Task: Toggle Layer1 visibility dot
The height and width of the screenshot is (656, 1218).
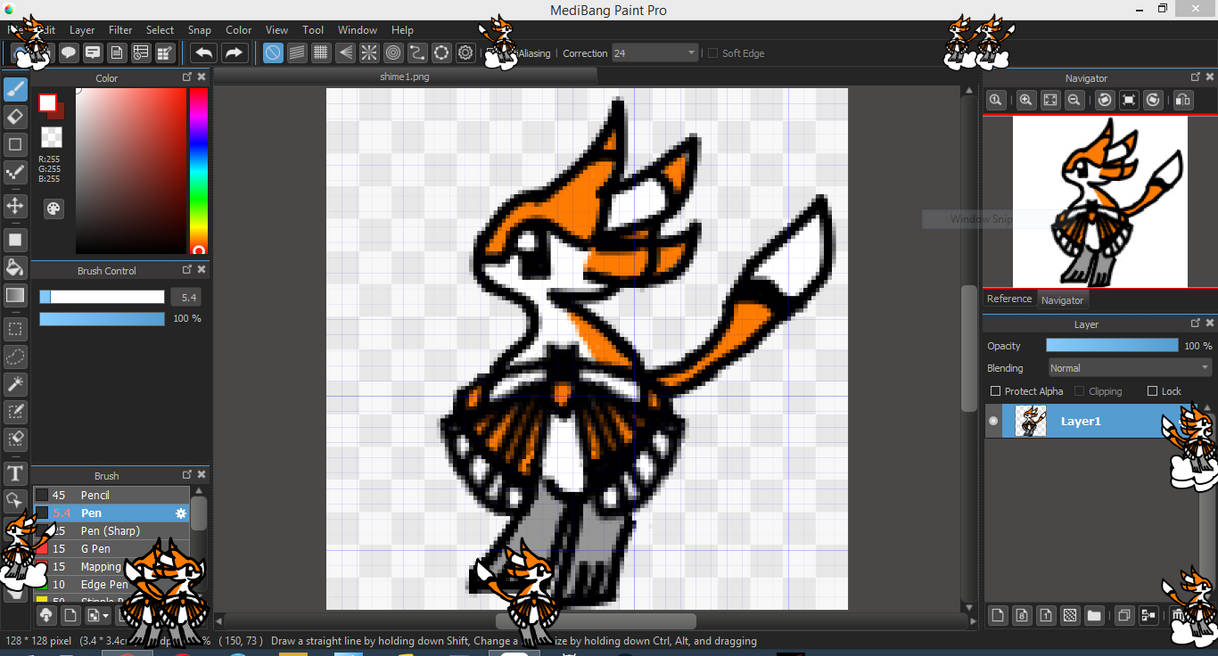Action: [x=993, y=421]
